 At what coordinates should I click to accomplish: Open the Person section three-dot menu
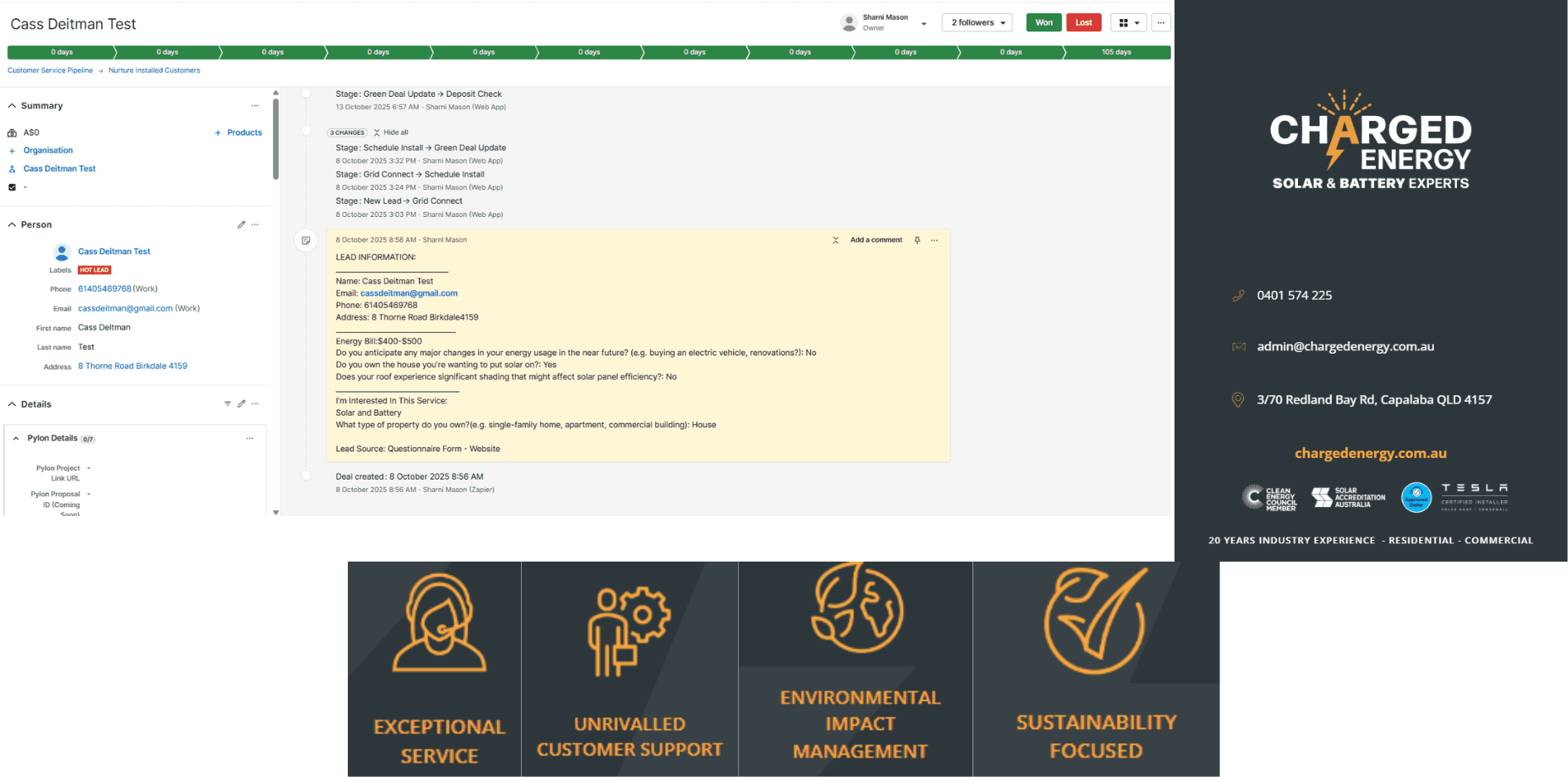[x=255, y=224]
